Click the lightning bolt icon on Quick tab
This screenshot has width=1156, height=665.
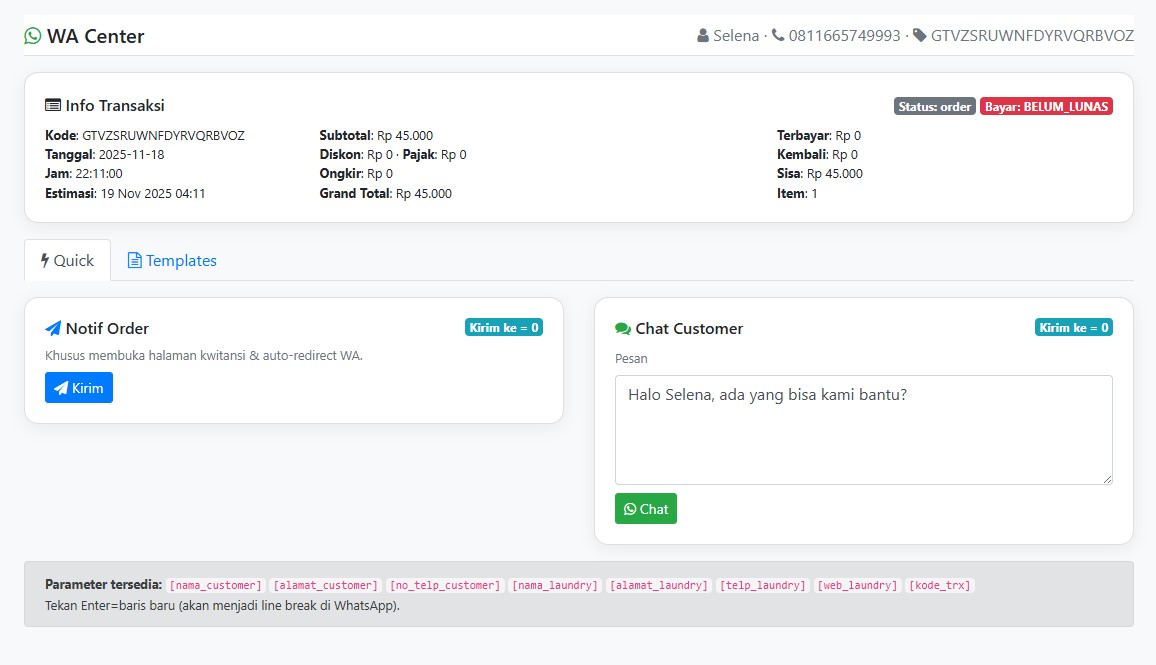[x=45, y=260]
